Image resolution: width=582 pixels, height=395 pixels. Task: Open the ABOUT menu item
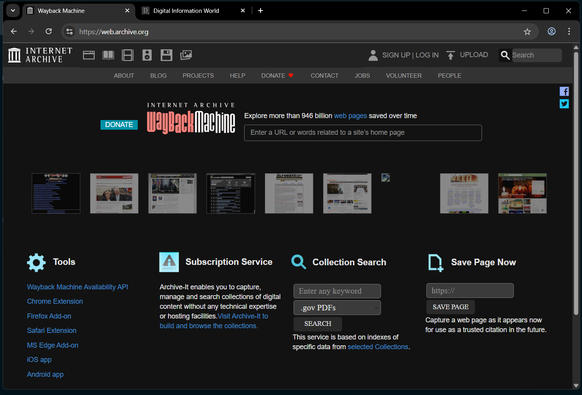(124, 76)
